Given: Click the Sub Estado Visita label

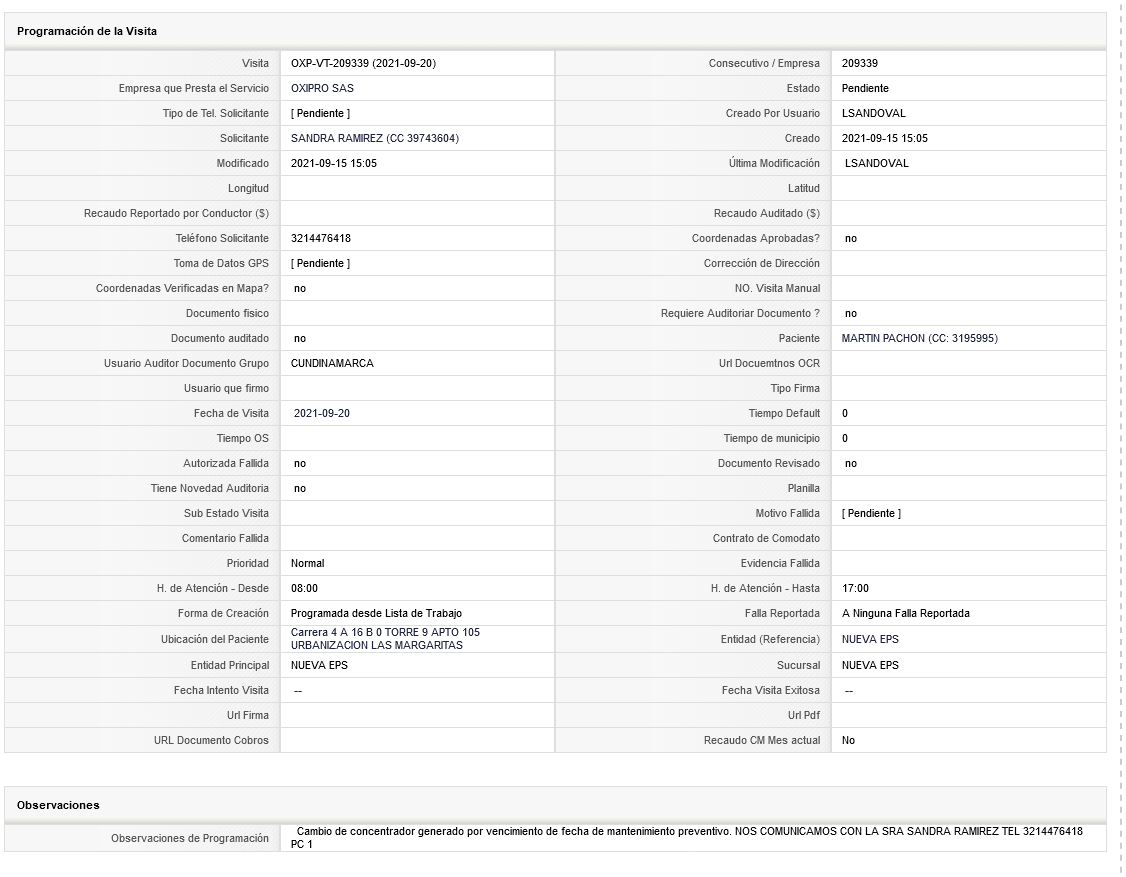Looking at the screenshot, I should [226, 514].
